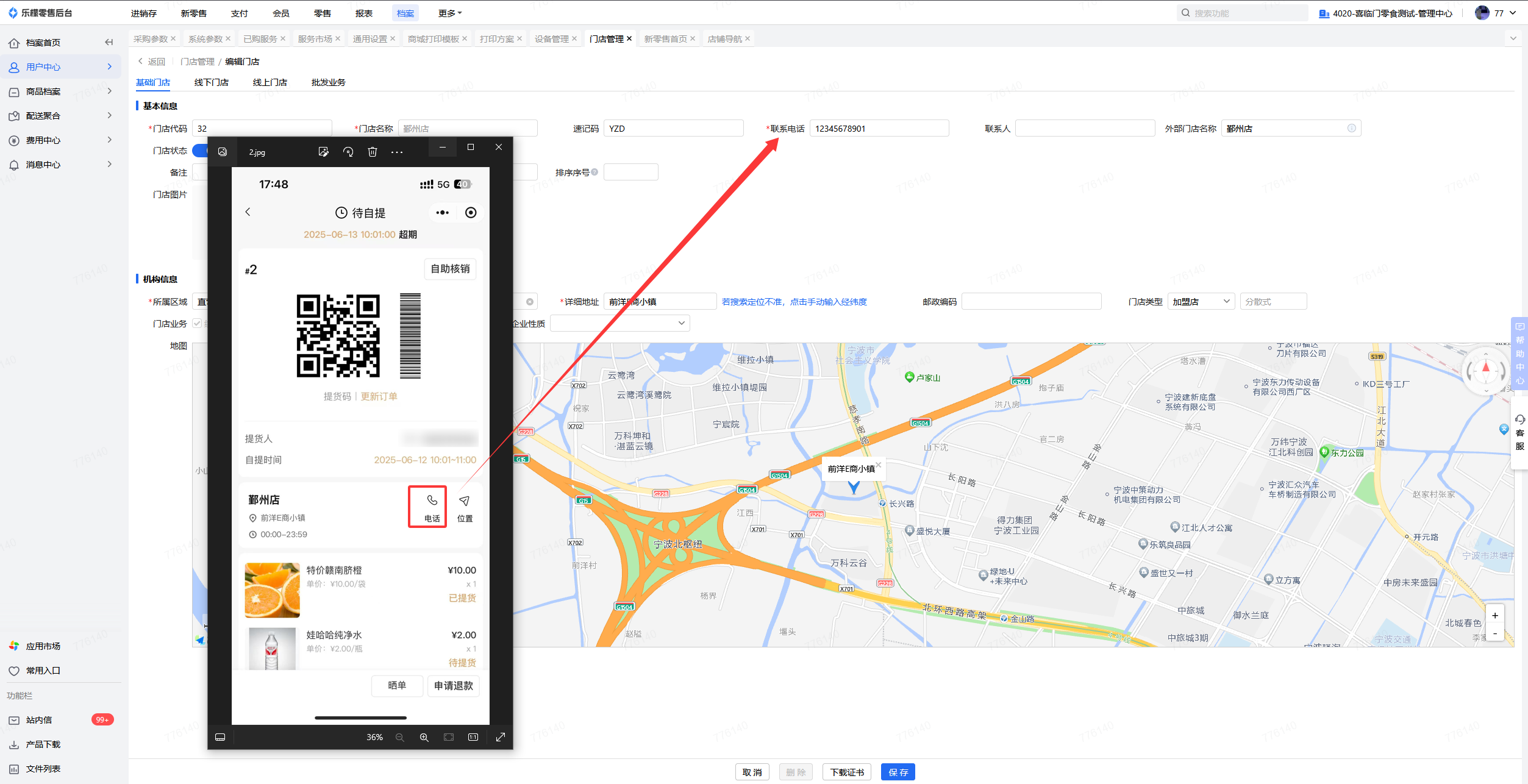Open the 帮助中心 side tab
The image size is (1528, 784).
tap(1520, 354)
